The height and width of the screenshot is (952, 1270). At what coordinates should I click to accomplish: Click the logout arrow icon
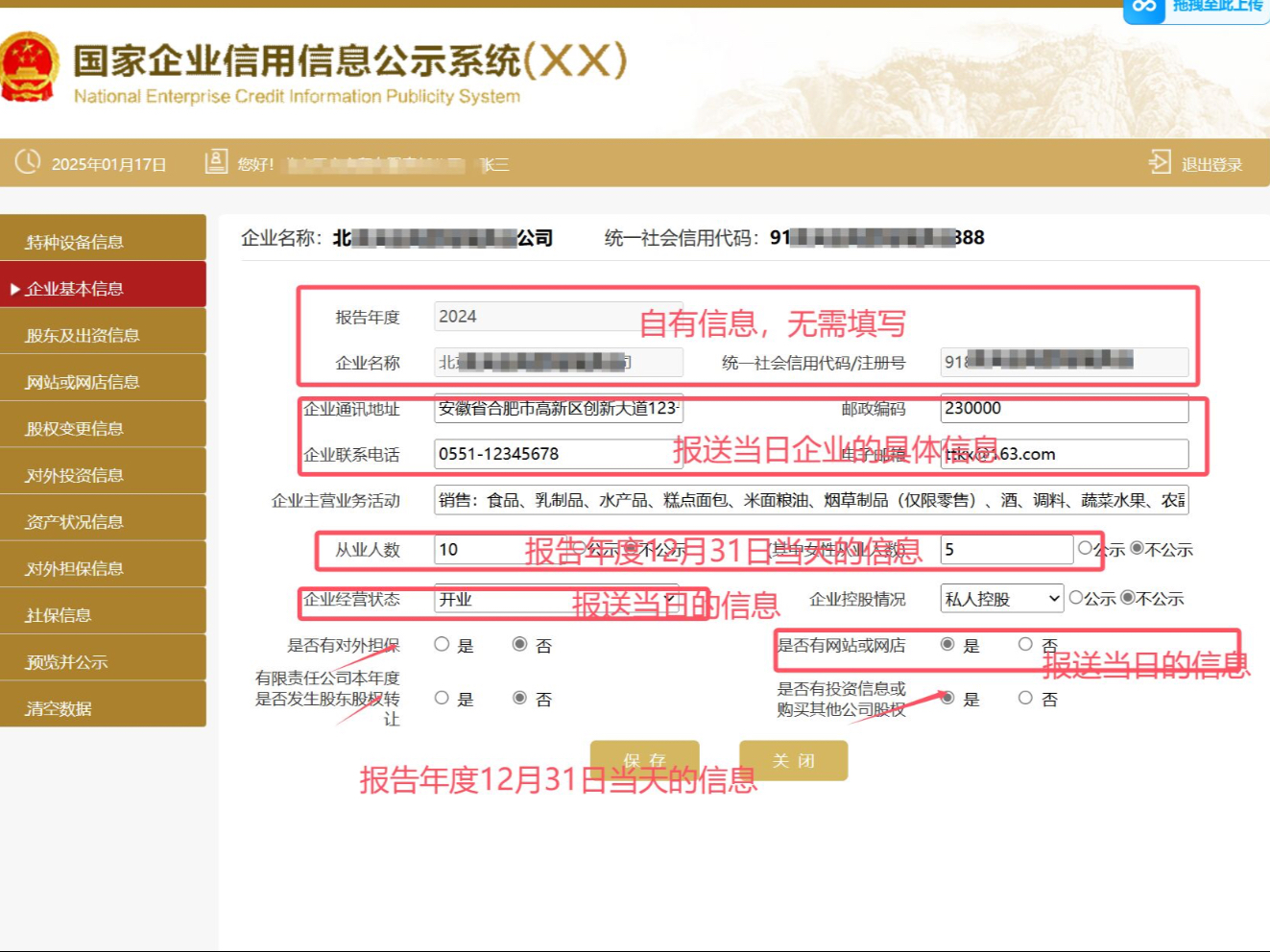pos(1159,162)
